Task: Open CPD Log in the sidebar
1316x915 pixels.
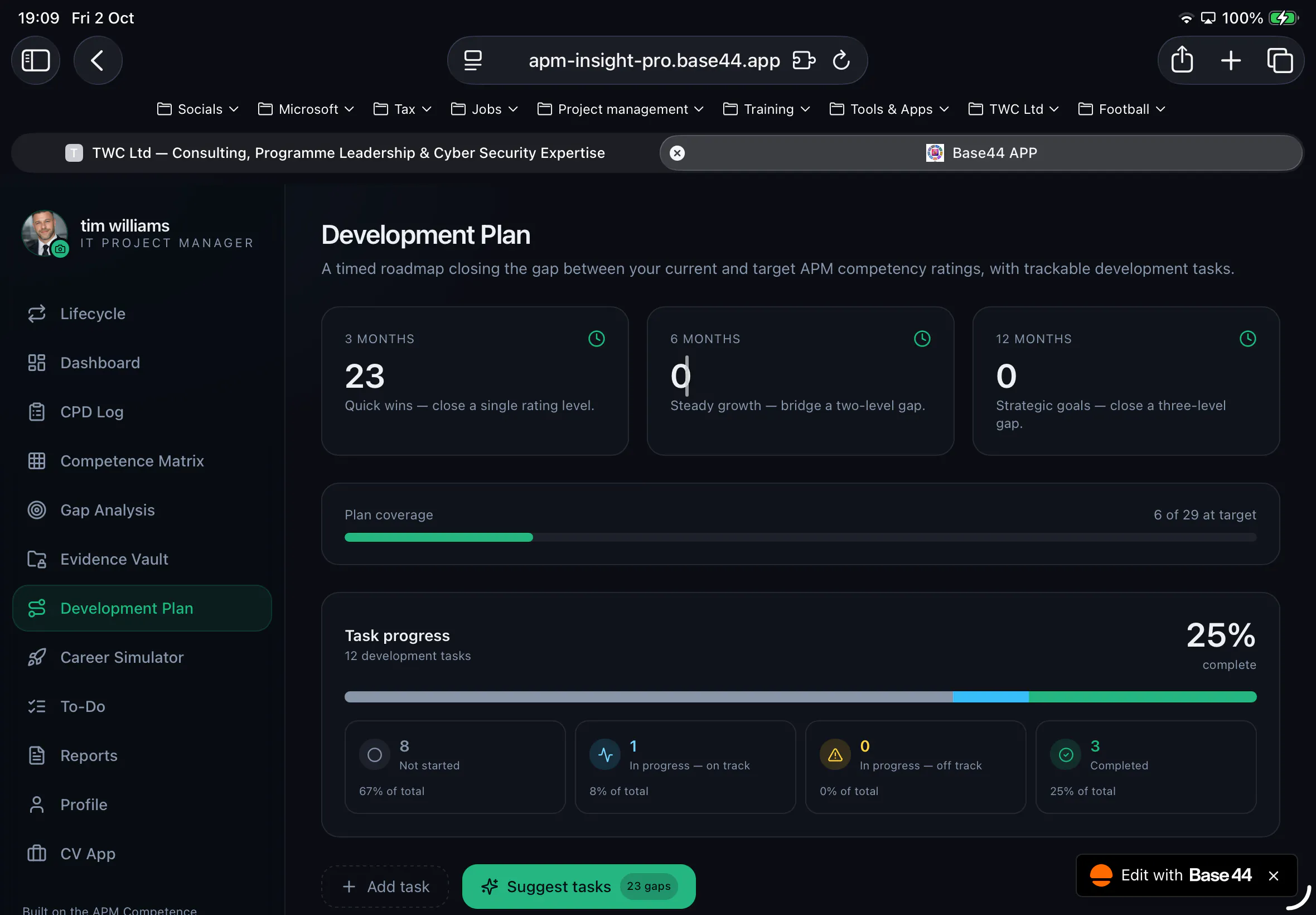Action: pos(142,412)
